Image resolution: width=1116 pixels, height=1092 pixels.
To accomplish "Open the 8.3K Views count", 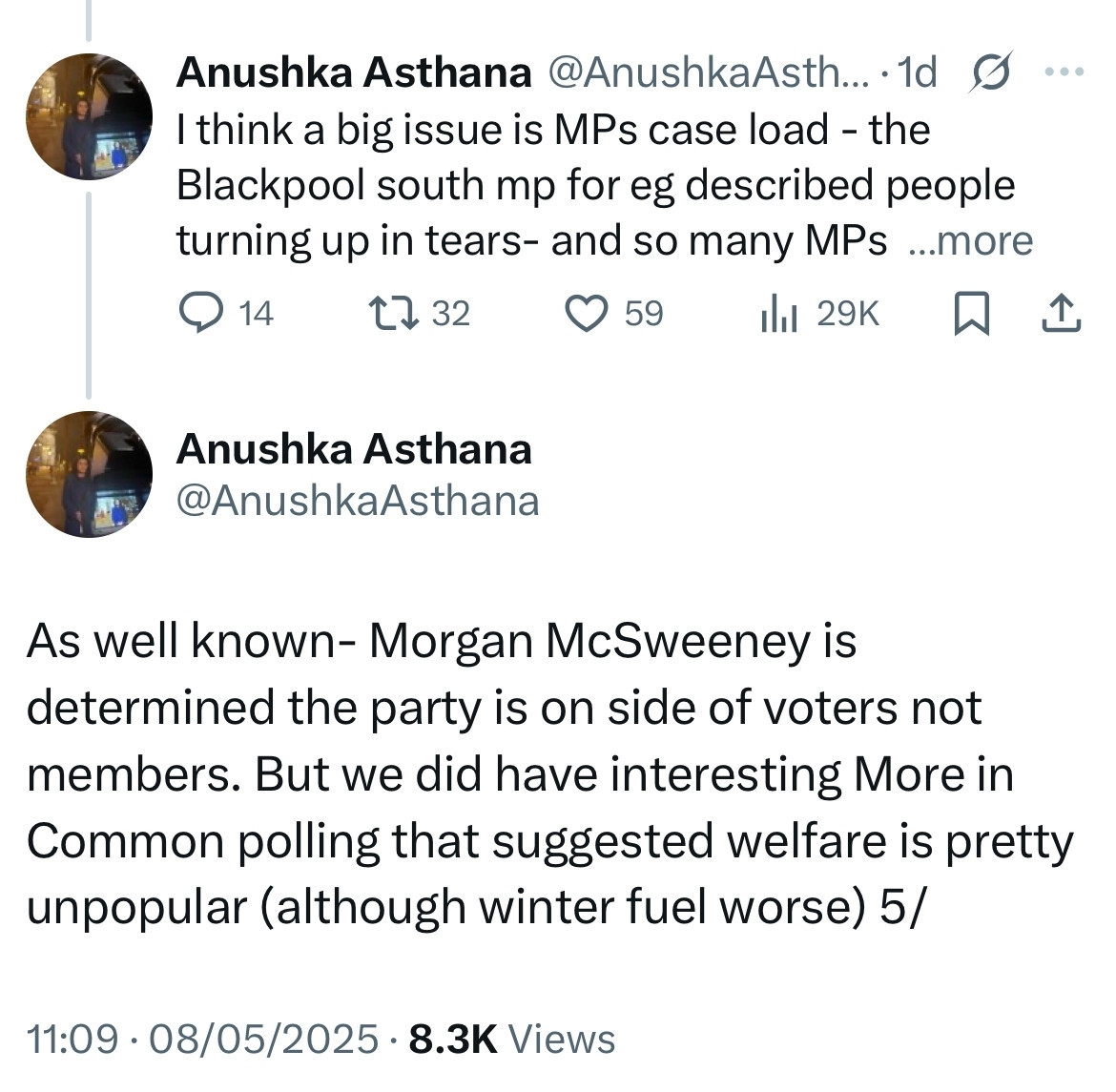I will click(511, 1039).
